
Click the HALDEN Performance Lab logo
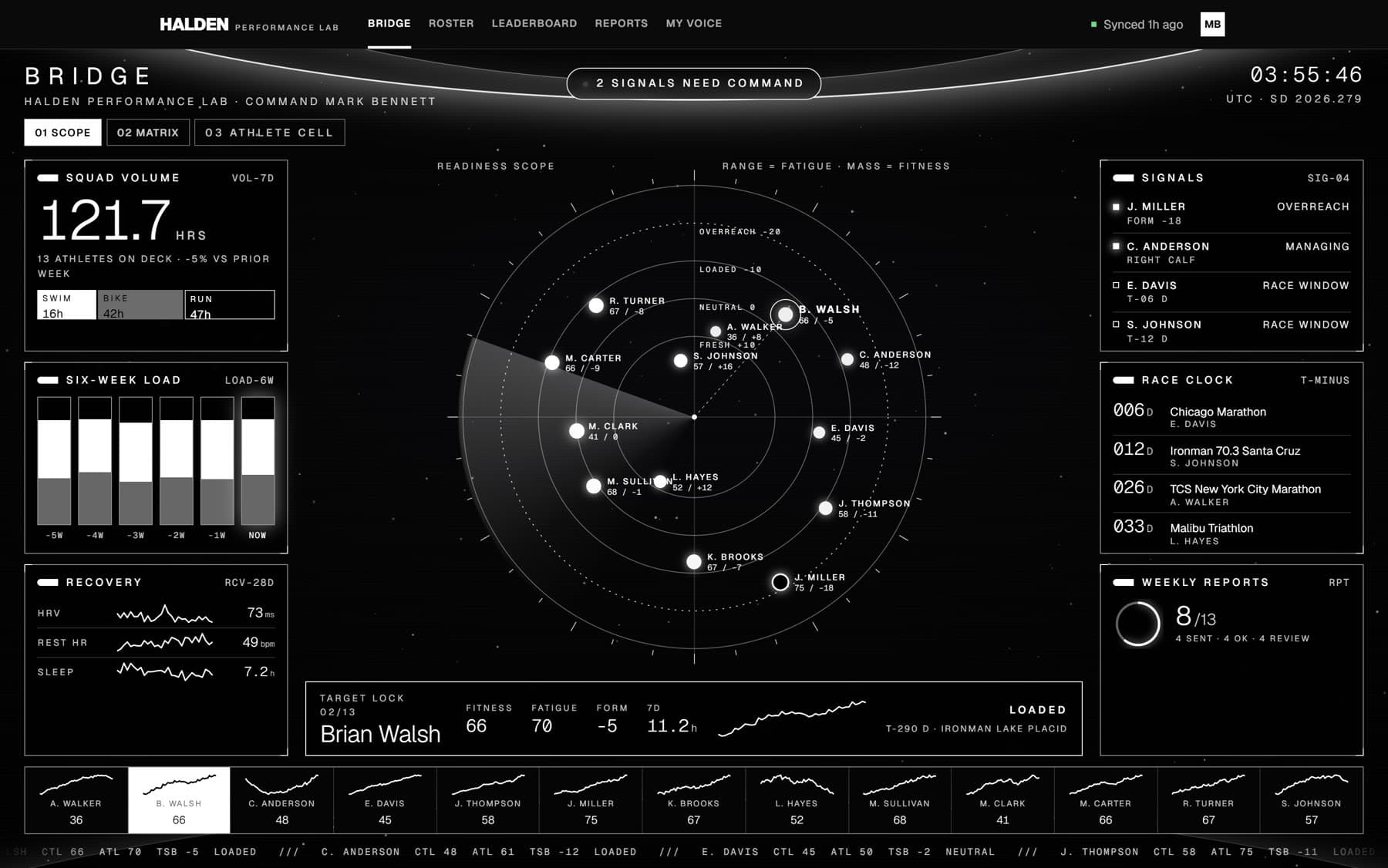coord(249,25)
